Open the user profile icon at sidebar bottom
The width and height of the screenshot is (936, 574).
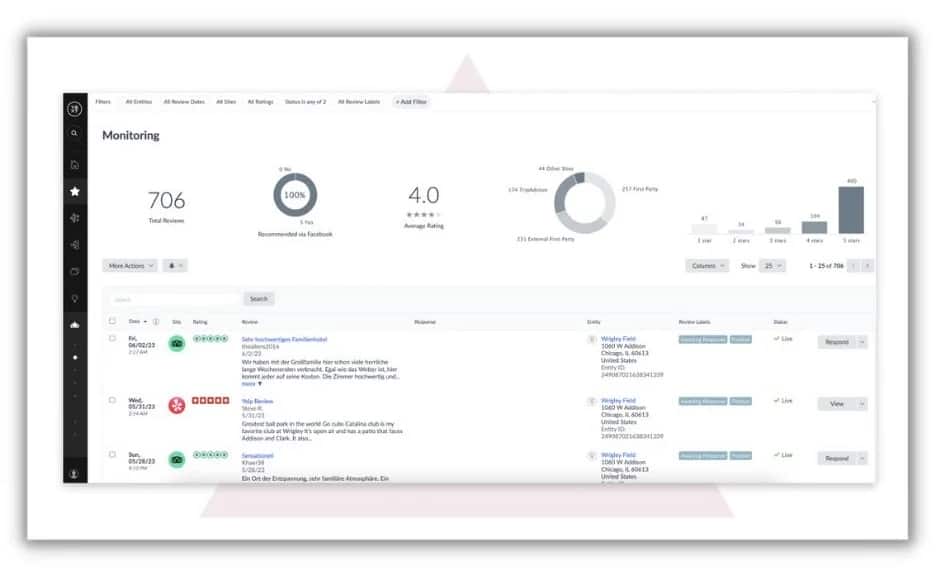click(75, 474)
